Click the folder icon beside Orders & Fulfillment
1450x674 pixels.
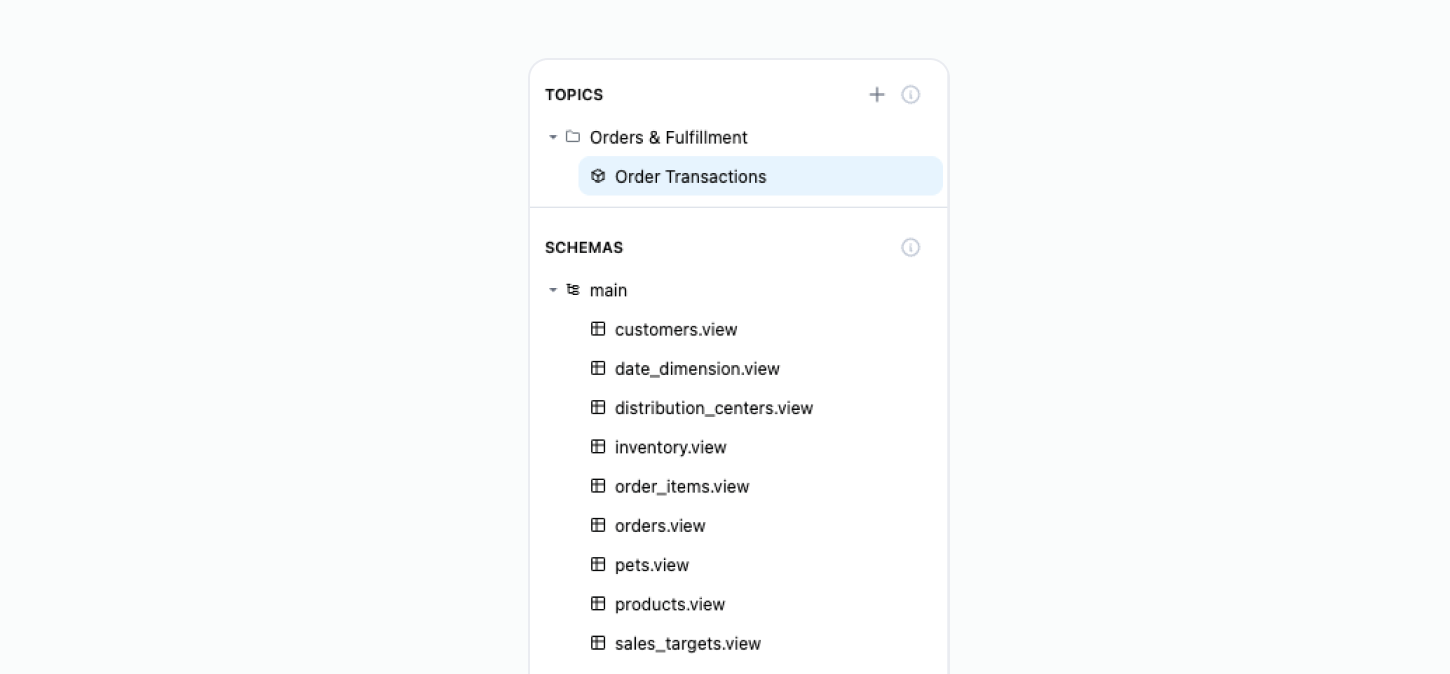[572, 137]
